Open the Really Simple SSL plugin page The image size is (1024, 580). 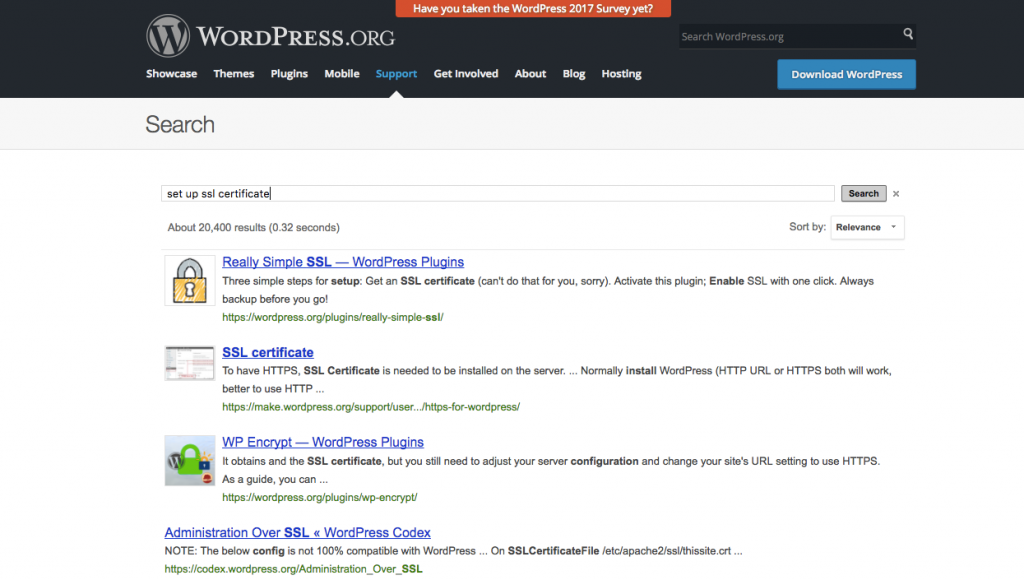343,261
